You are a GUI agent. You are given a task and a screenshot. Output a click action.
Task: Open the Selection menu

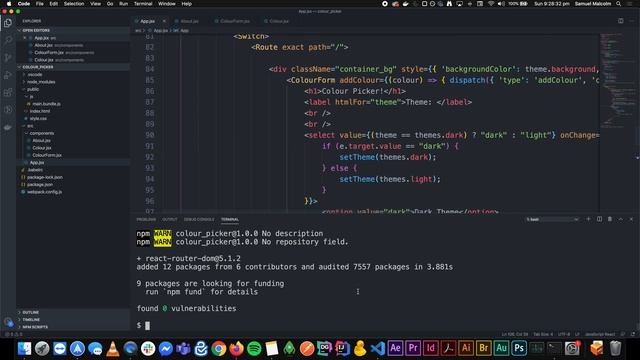coord(74,4)
